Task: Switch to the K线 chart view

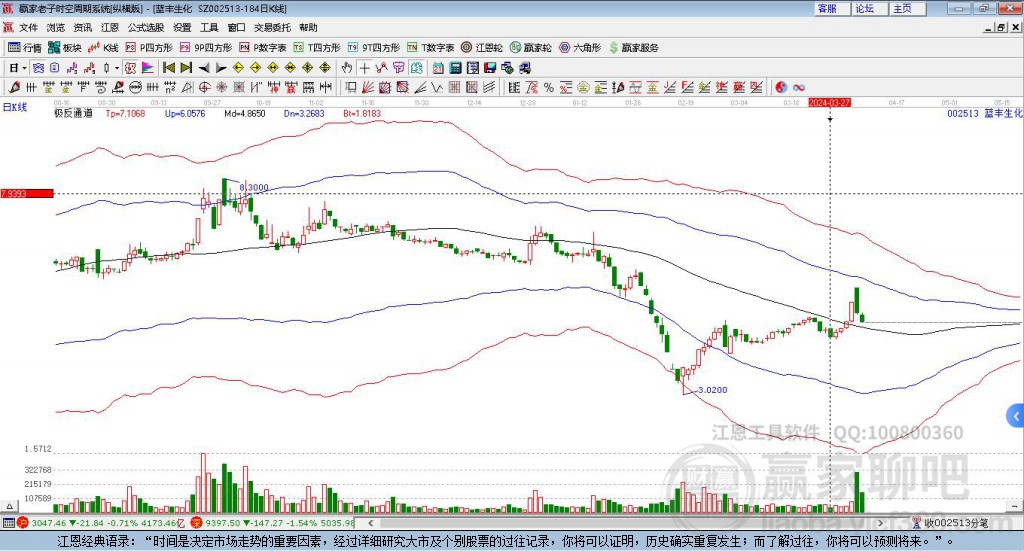Action: click(x=103, y=48)
